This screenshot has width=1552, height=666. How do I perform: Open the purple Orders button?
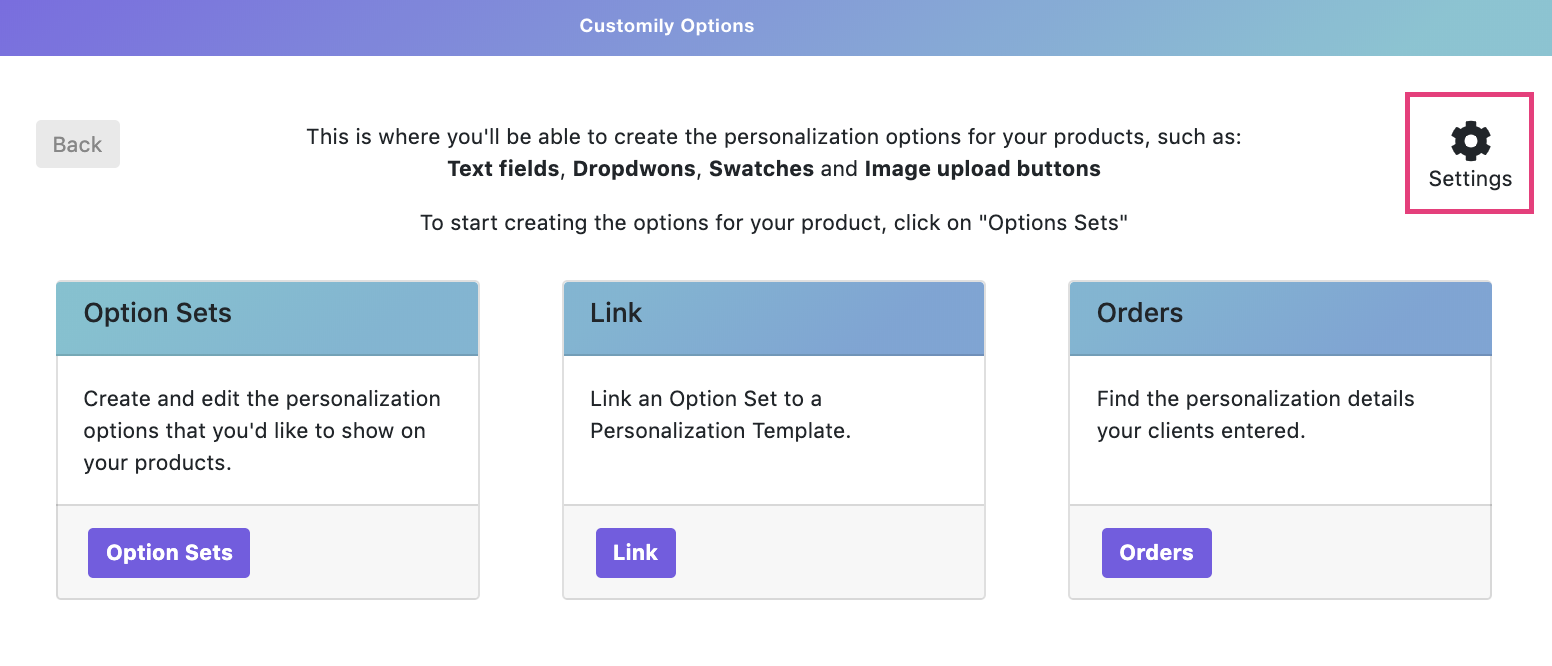point(1156,553)
